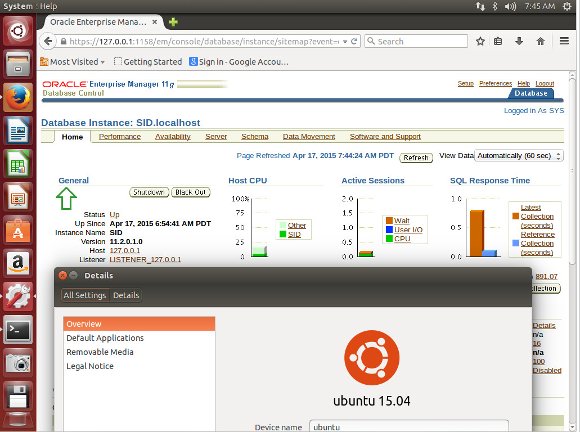
Task: Select Default Applications in Details sidebar
Action: (139, 338)
